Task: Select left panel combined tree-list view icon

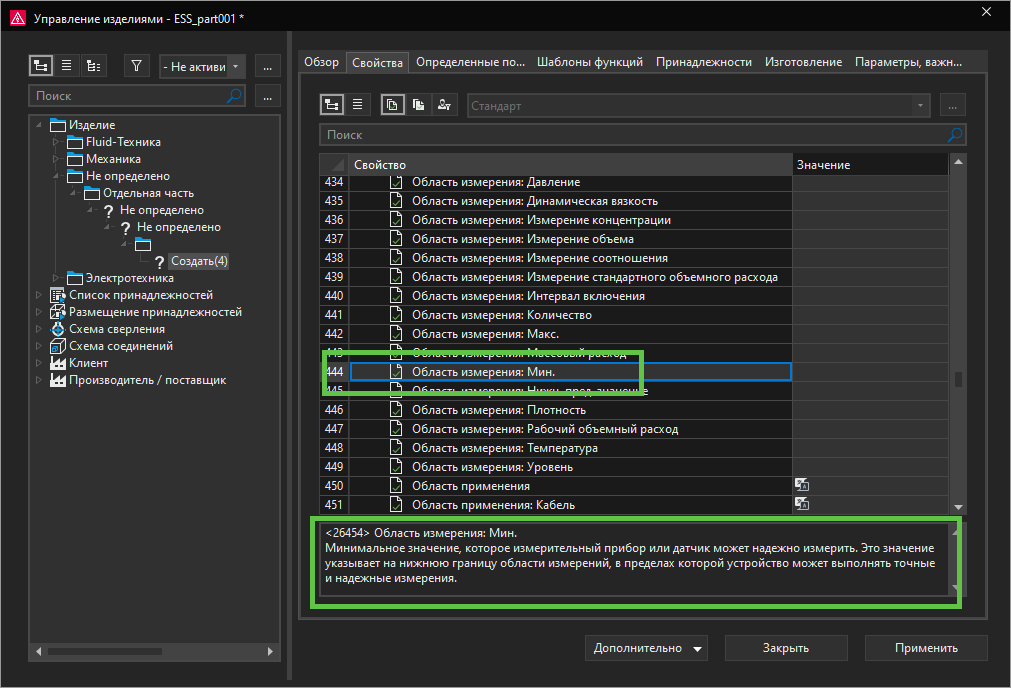Action: pos(93,66)
